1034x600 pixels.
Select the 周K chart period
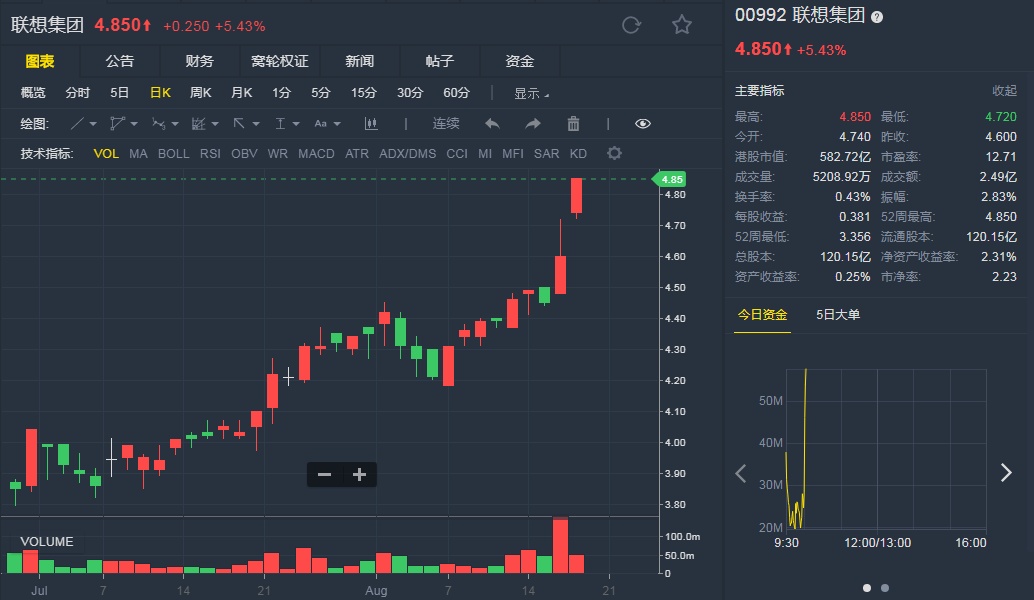click(200, 93)
